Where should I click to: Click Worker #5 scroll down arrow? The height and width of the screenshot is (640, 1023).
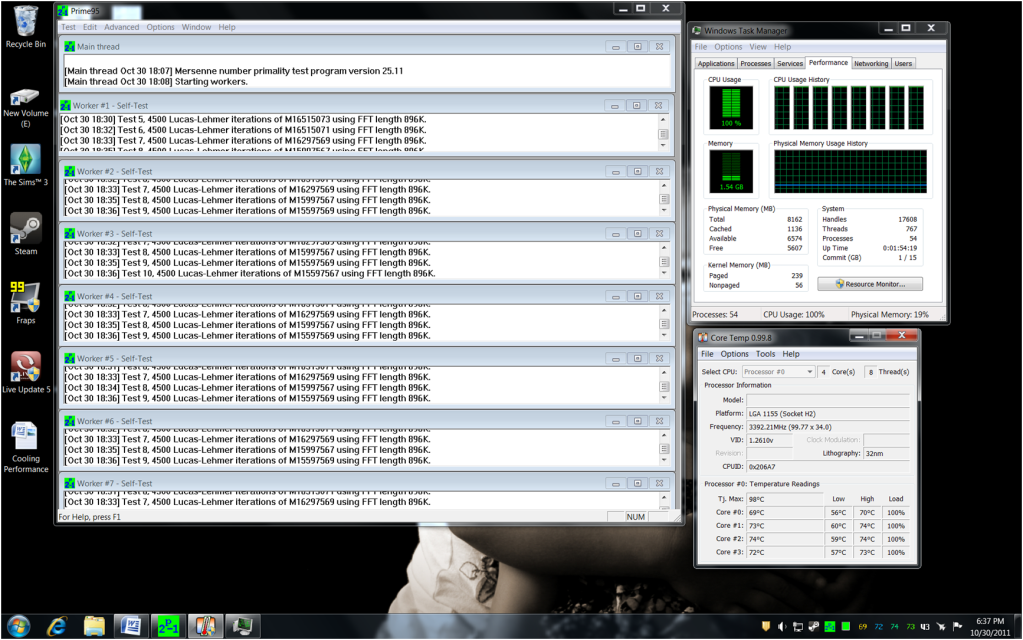[x=664, y=398]
